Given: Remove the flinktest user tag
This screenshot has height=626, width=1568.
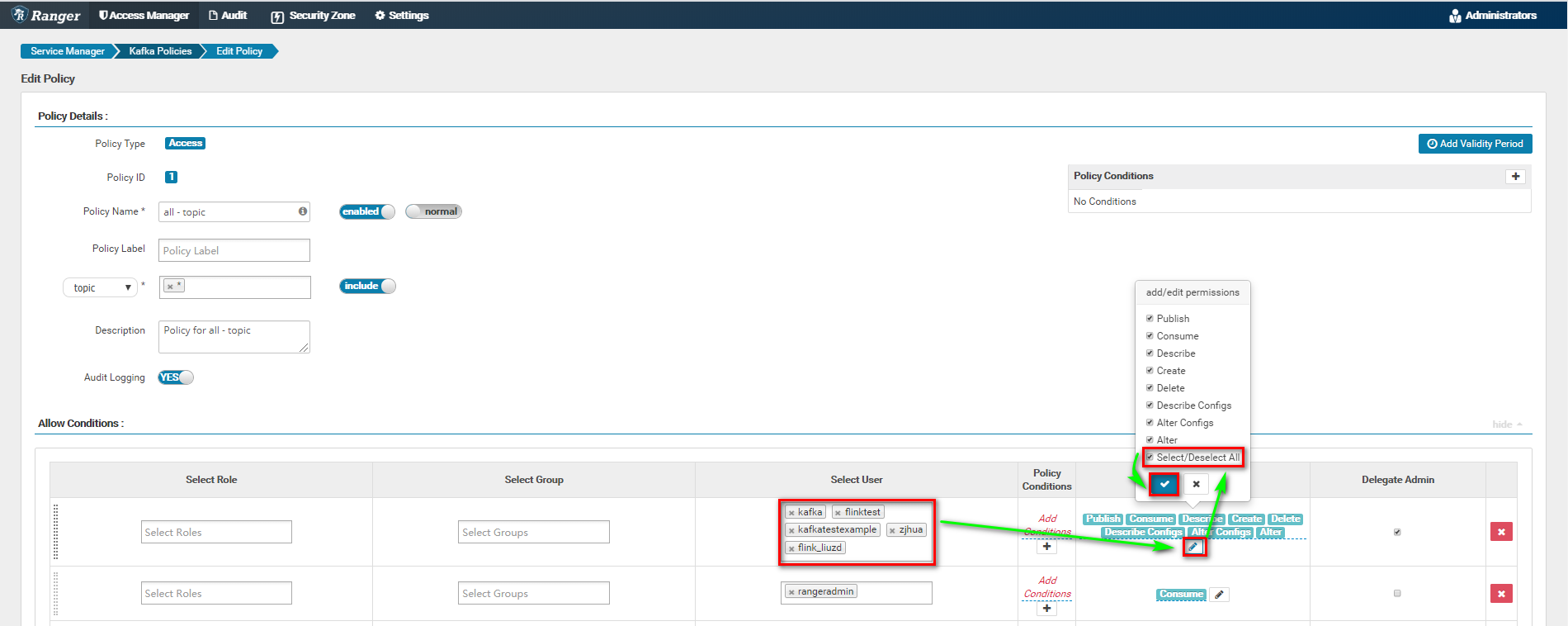Looking at the screenshot, I should click(x=838, y=513).
